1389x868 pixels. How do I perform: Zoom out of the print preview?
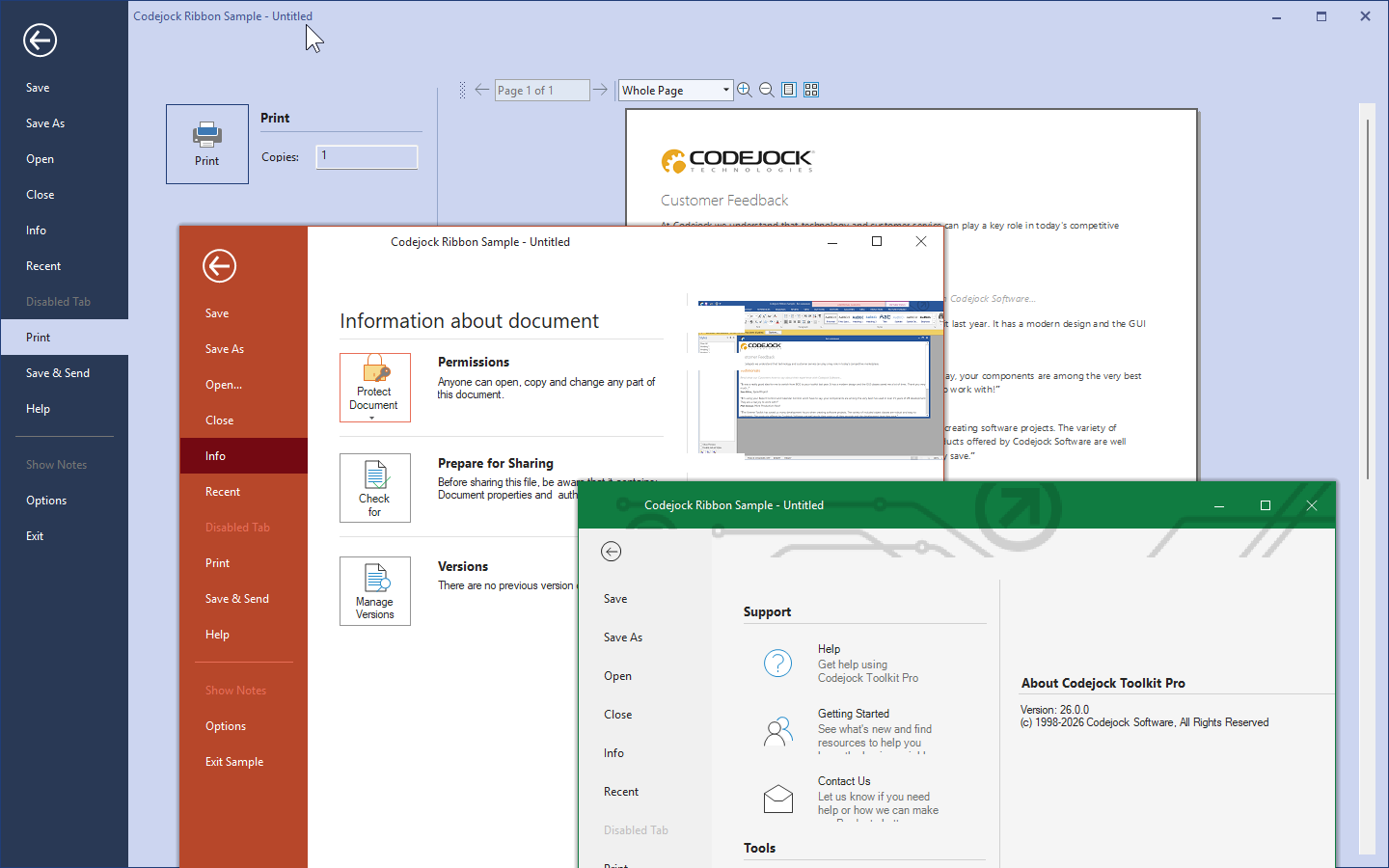coord(767,90)
